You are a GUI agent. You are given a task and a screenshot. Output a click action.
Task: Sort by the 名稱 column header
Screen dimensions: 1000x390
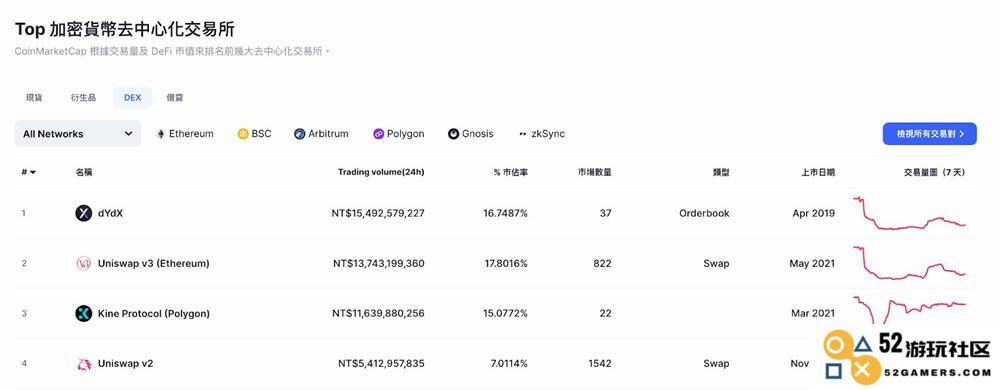point(84,173)
